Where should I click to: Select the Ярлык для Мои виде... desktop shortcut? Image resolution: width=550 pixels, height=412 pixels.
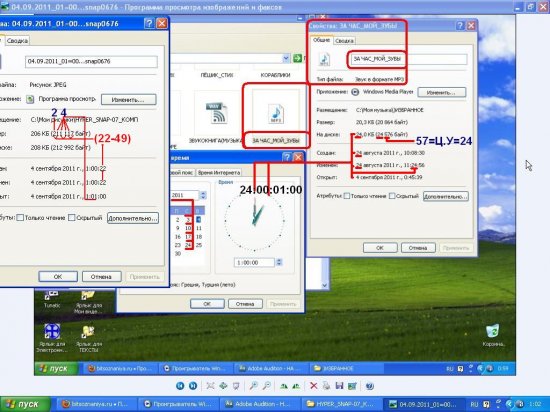point(88,302)
